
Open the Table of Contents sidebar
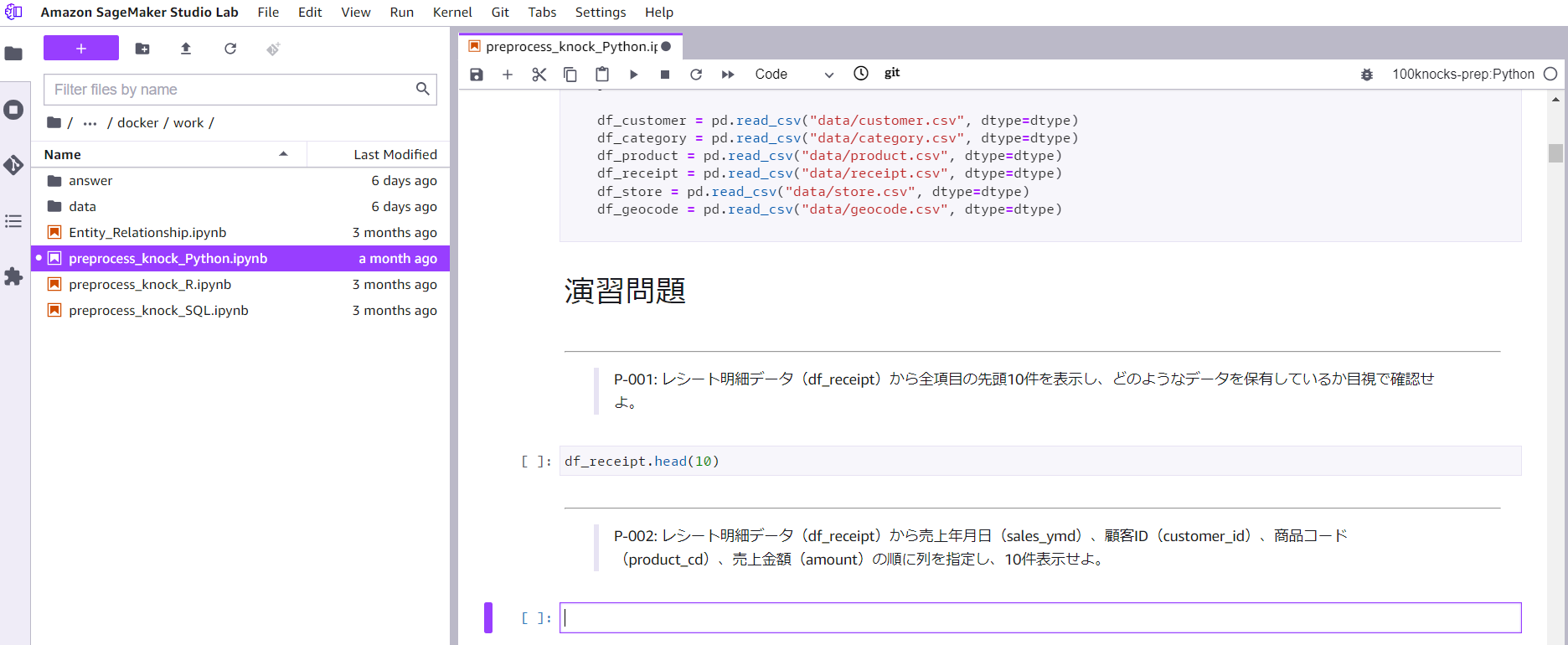(x=13, y=221)
